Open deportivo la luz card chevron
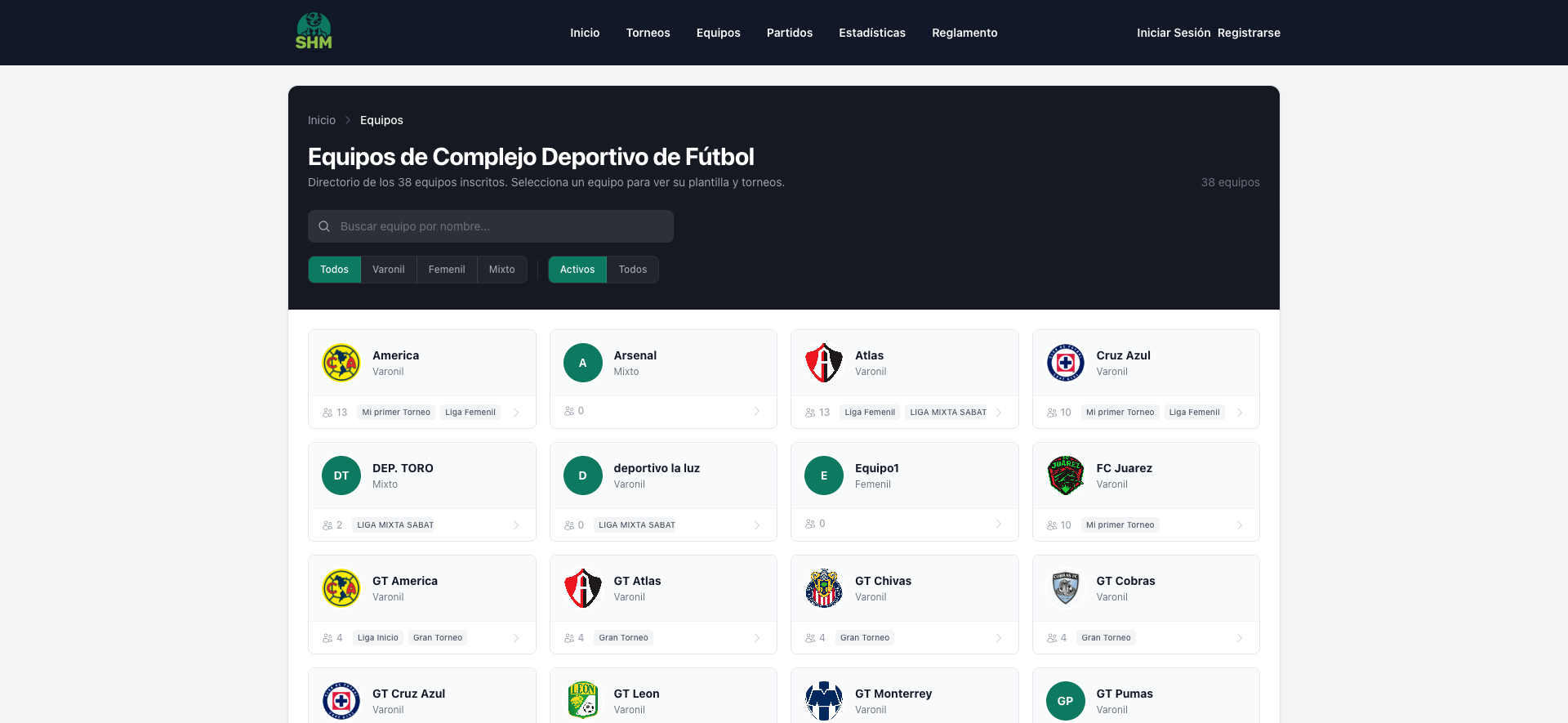Viewport: 1568px width, 723px height. click(x=757, y=525)
